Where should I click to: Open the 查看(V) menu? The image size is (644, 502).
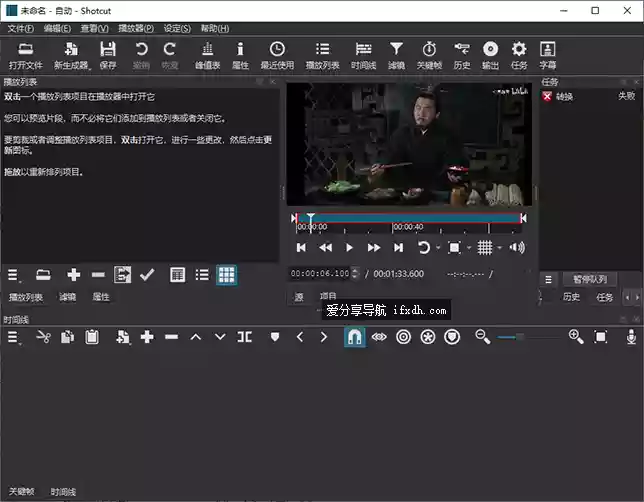pos(94,28)
